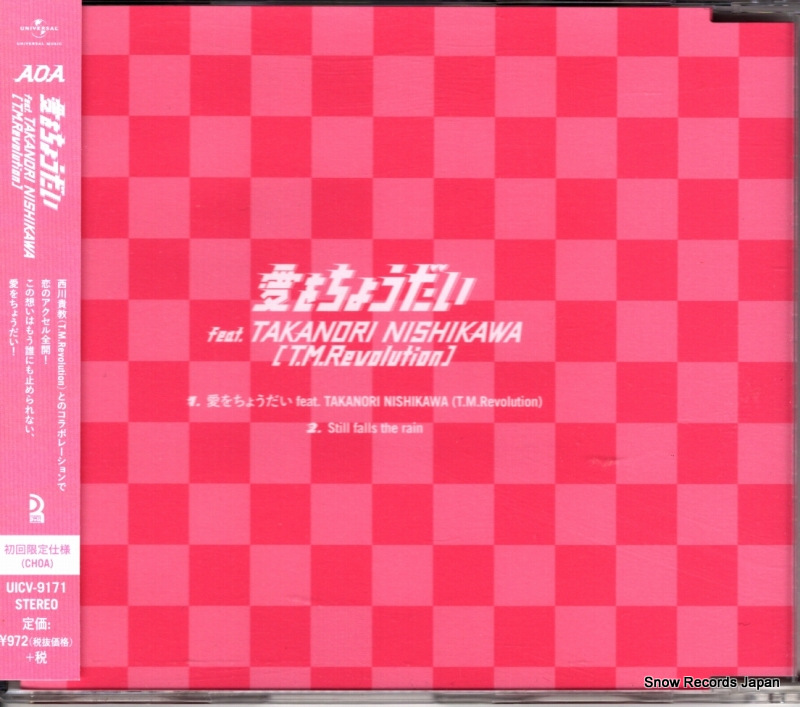Click vertical feat. TAKANORI NISHIKAWA text on obi
This screenshot has width=800, height=707.
(x=30, y=176)
